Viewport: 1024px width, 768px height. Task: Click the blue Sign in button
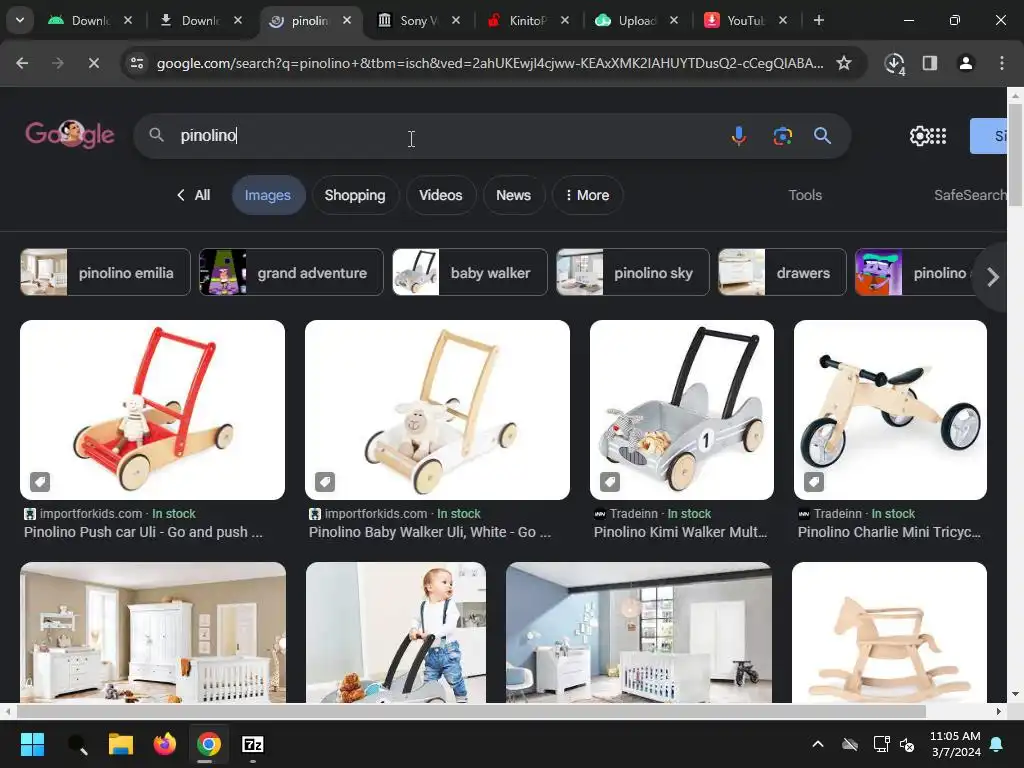(x=989, y=136)
